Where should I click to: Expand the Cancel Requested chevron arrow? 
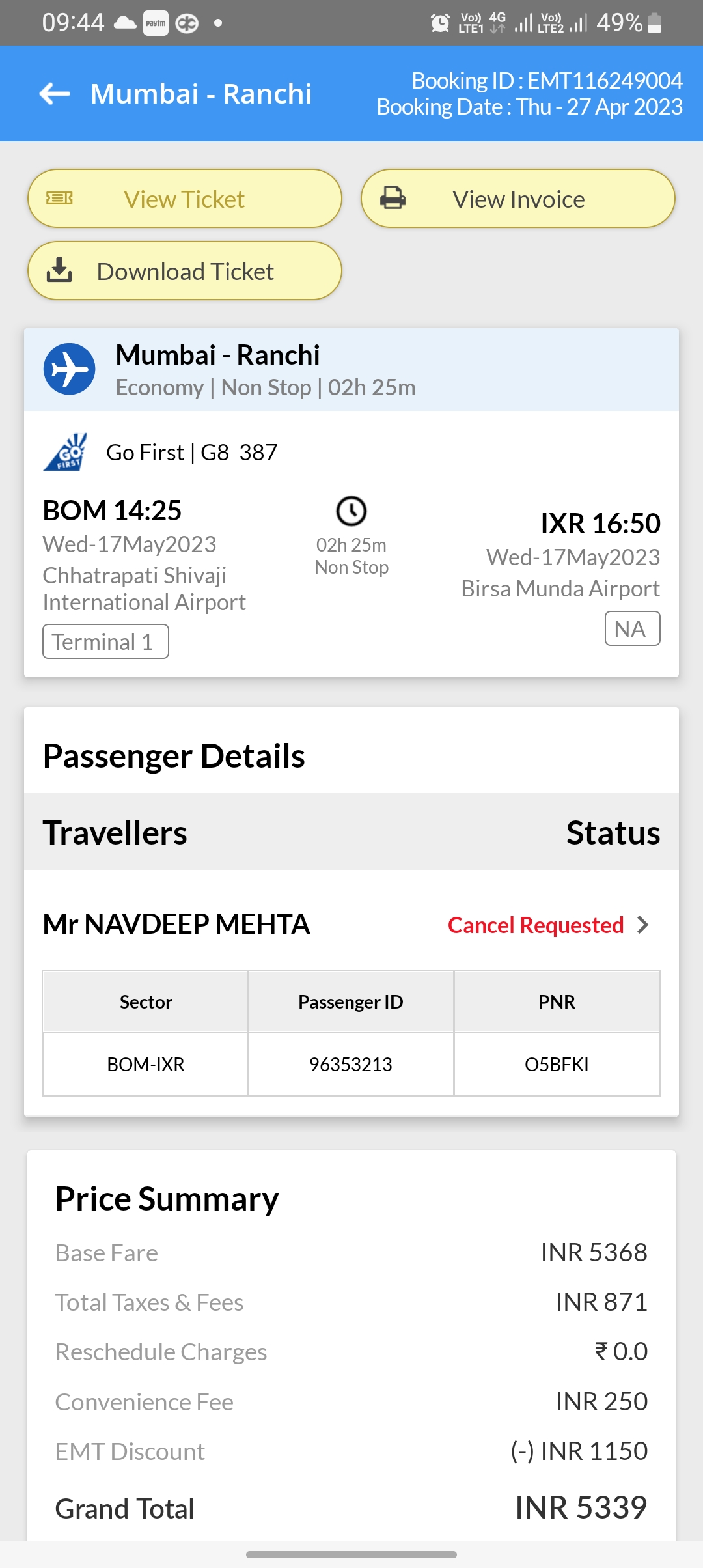tap(643, 925)
